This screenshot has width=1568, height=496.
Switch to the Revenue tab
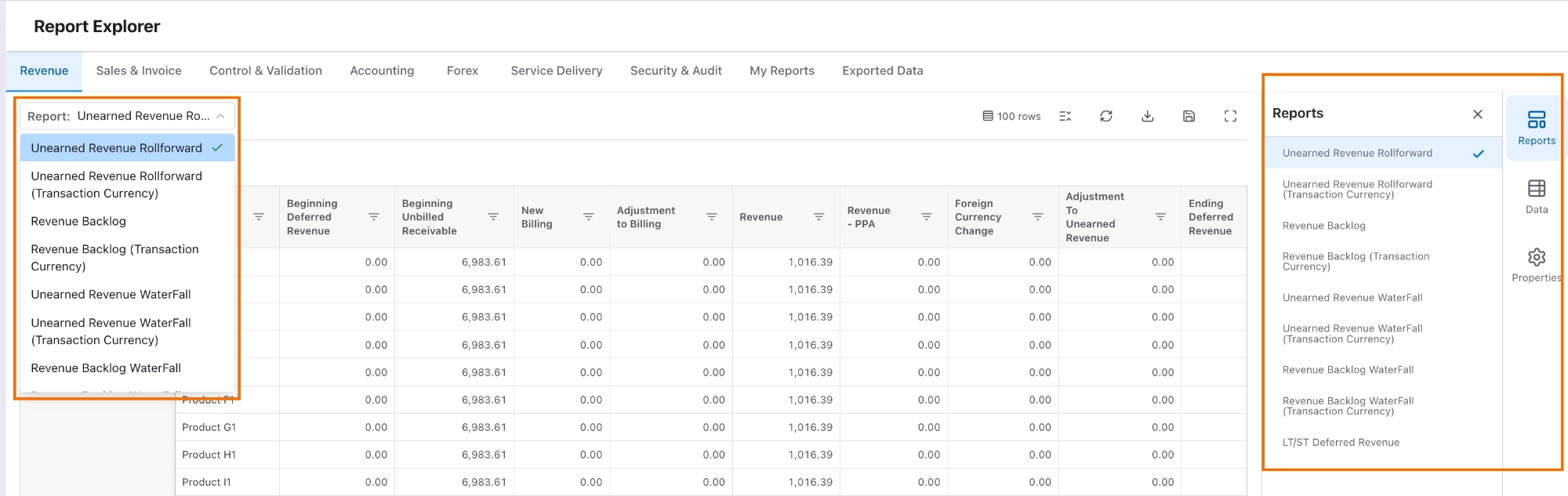click(x=44, y=71)
